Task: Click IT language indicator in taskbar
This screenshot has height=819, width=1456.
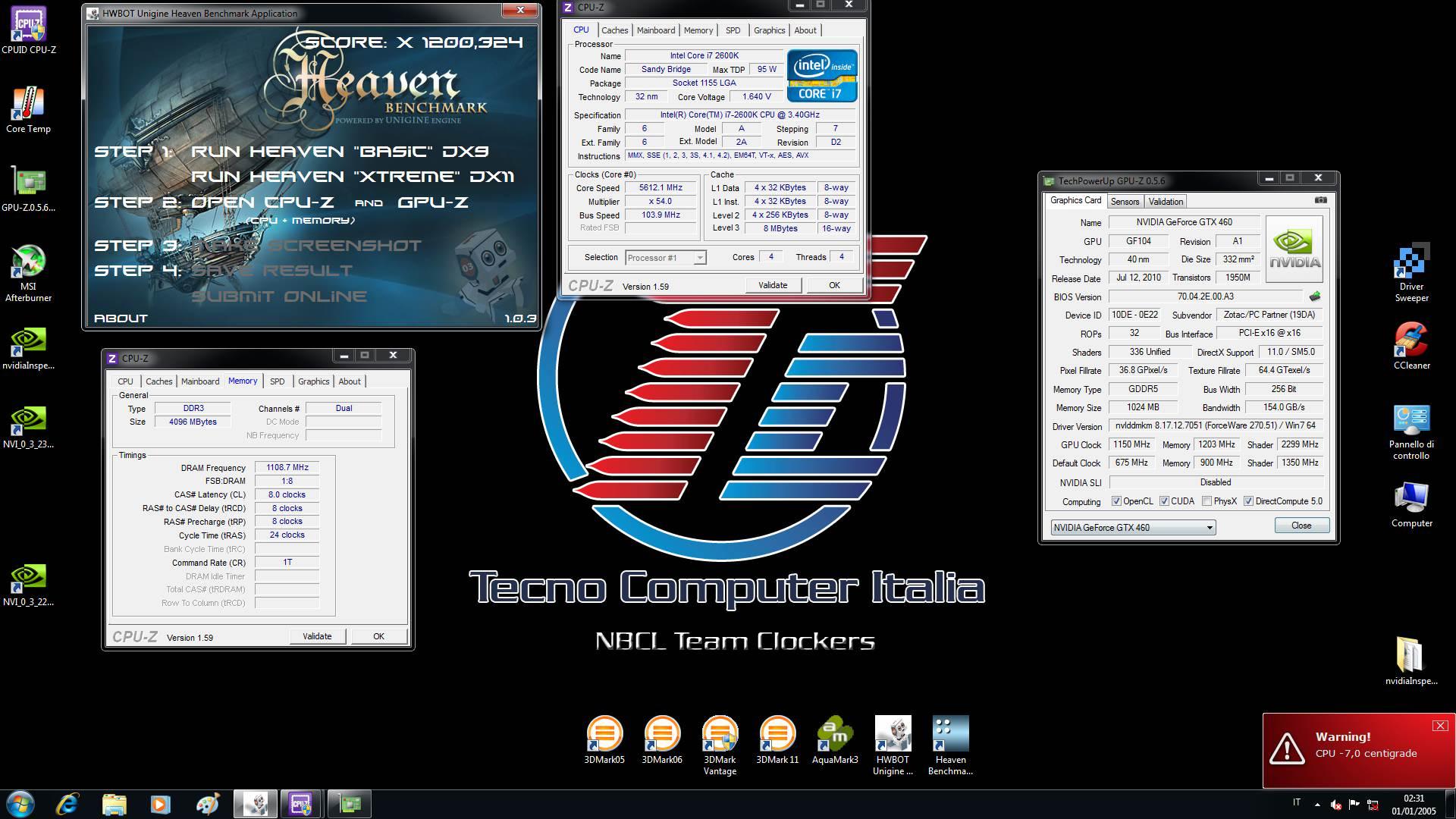Action: click(1296, 802)
